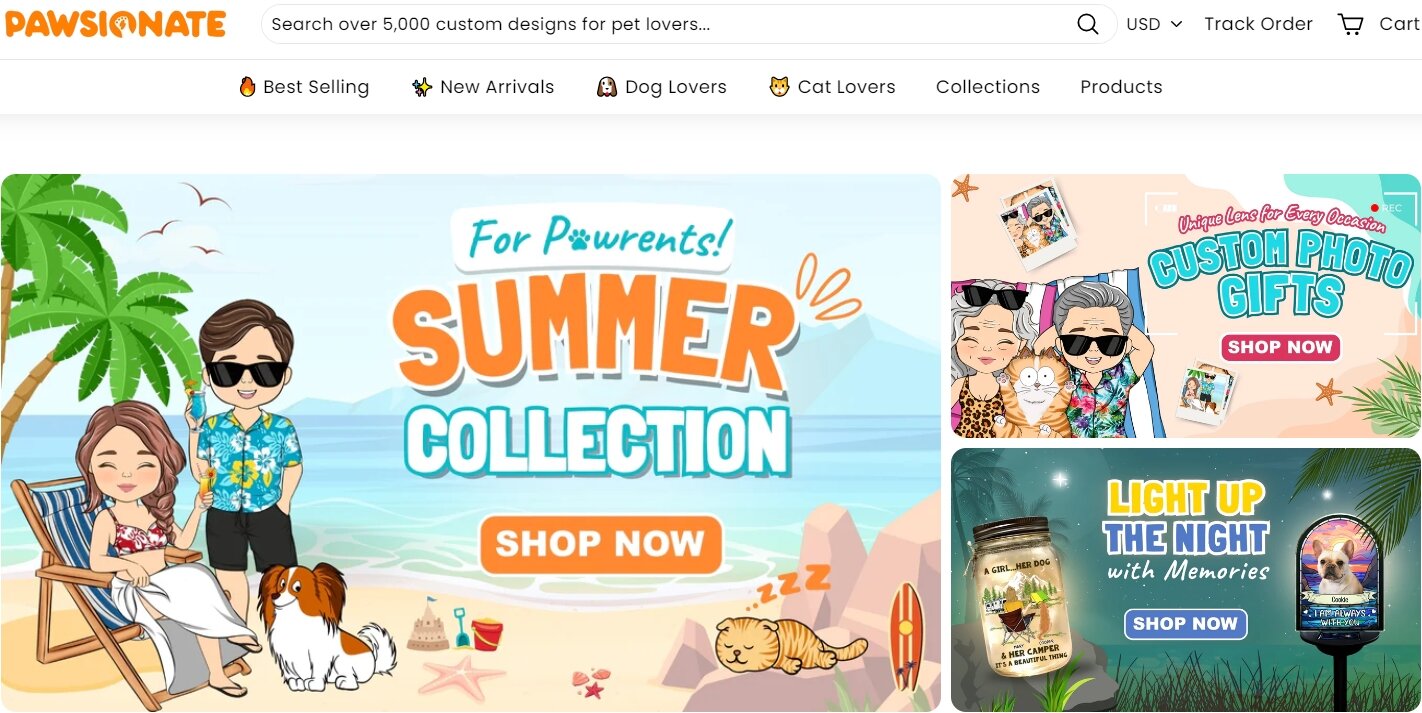Click the sparkle icon beside New Arrivals

422,87
